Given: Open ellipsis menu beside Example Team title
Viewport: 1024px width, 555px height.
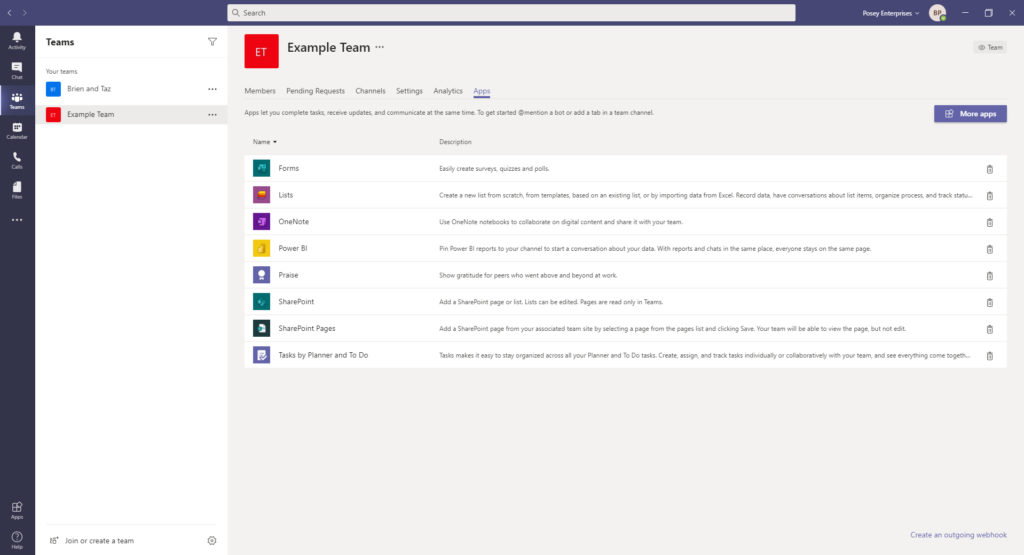Looking at the screenshot, I should pos(379,47).
